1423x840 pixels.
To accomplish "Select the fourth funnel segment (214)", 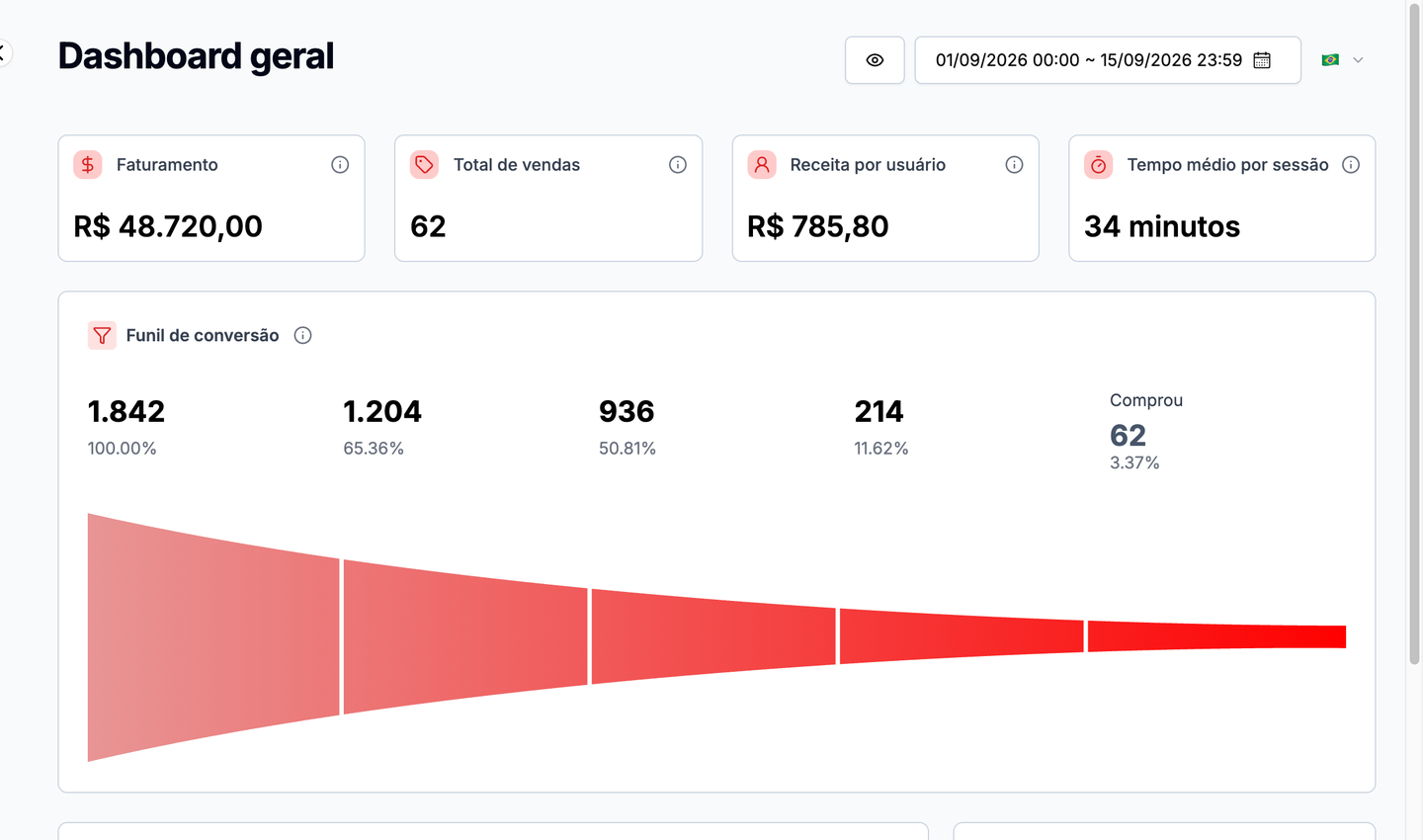I will coord(962,637).
